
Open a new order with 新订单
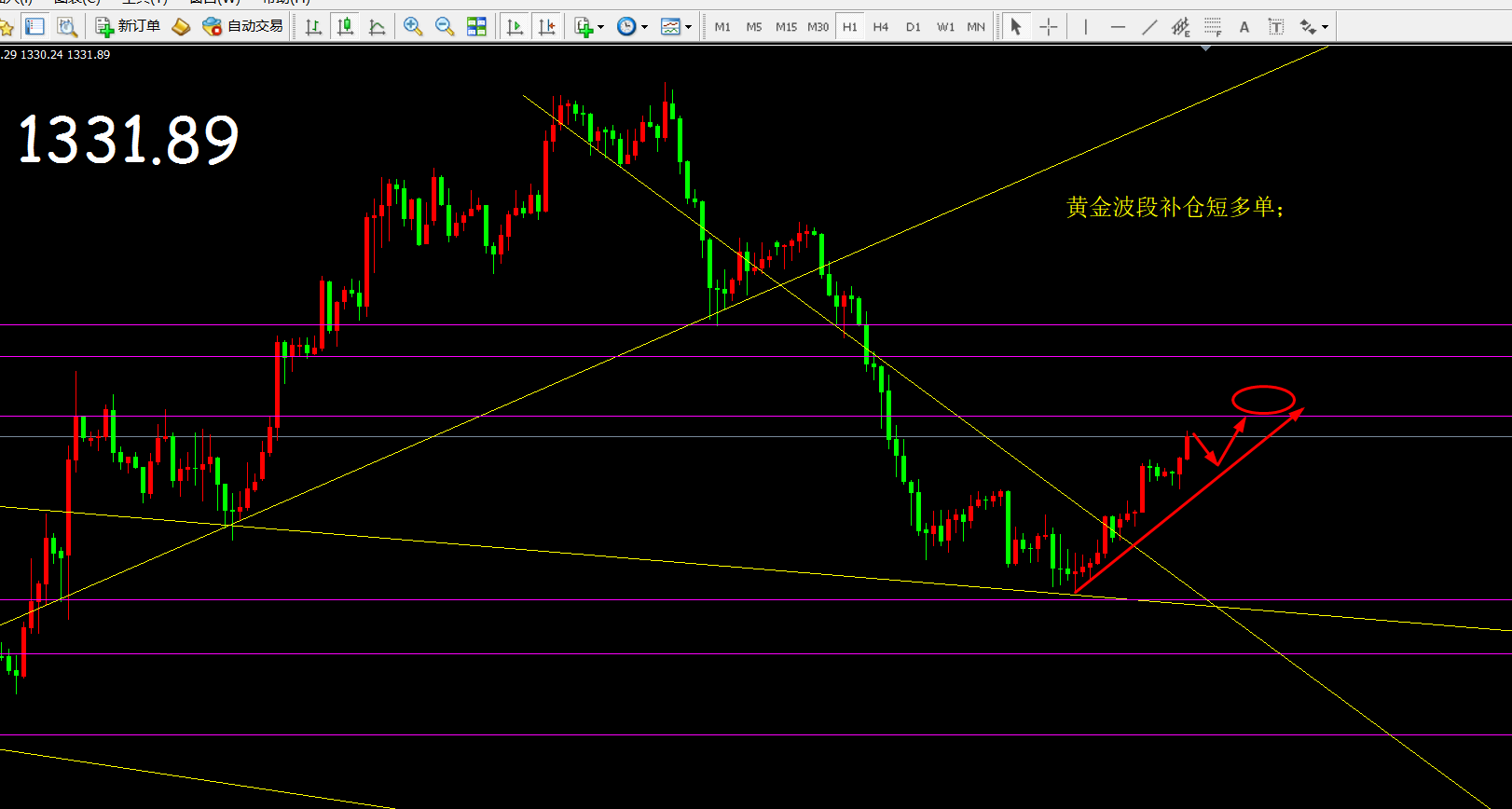coord(128,26)
